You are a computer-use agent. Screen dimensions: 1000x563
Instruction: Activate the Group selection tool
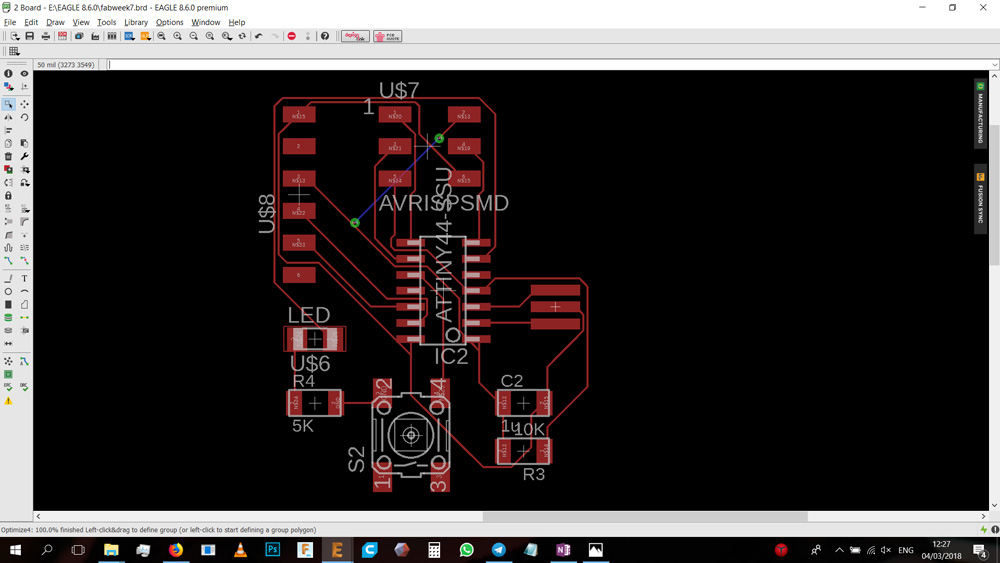click(x=8, y=104)
